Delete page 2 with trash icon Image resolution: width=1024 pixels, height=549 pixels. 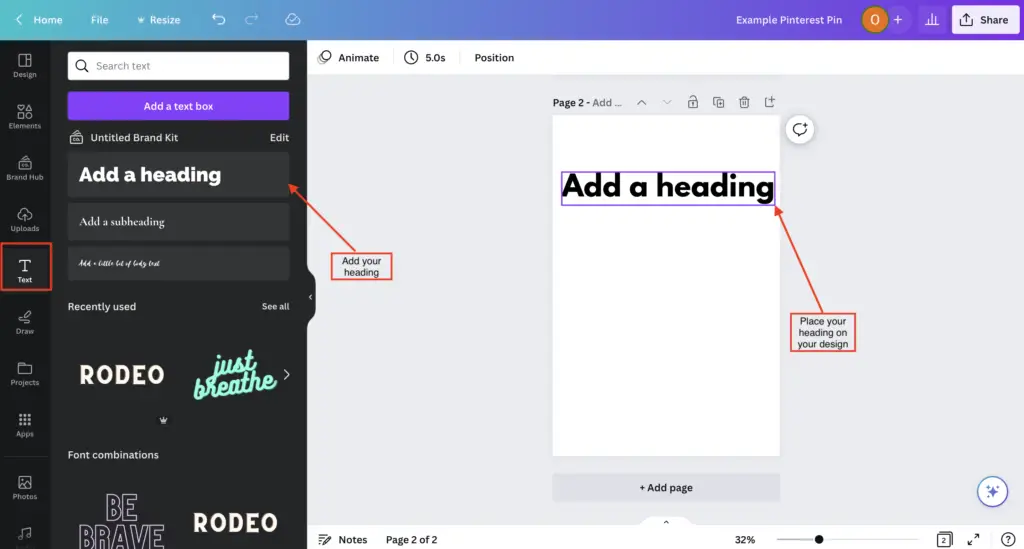(x=744, y=102)
